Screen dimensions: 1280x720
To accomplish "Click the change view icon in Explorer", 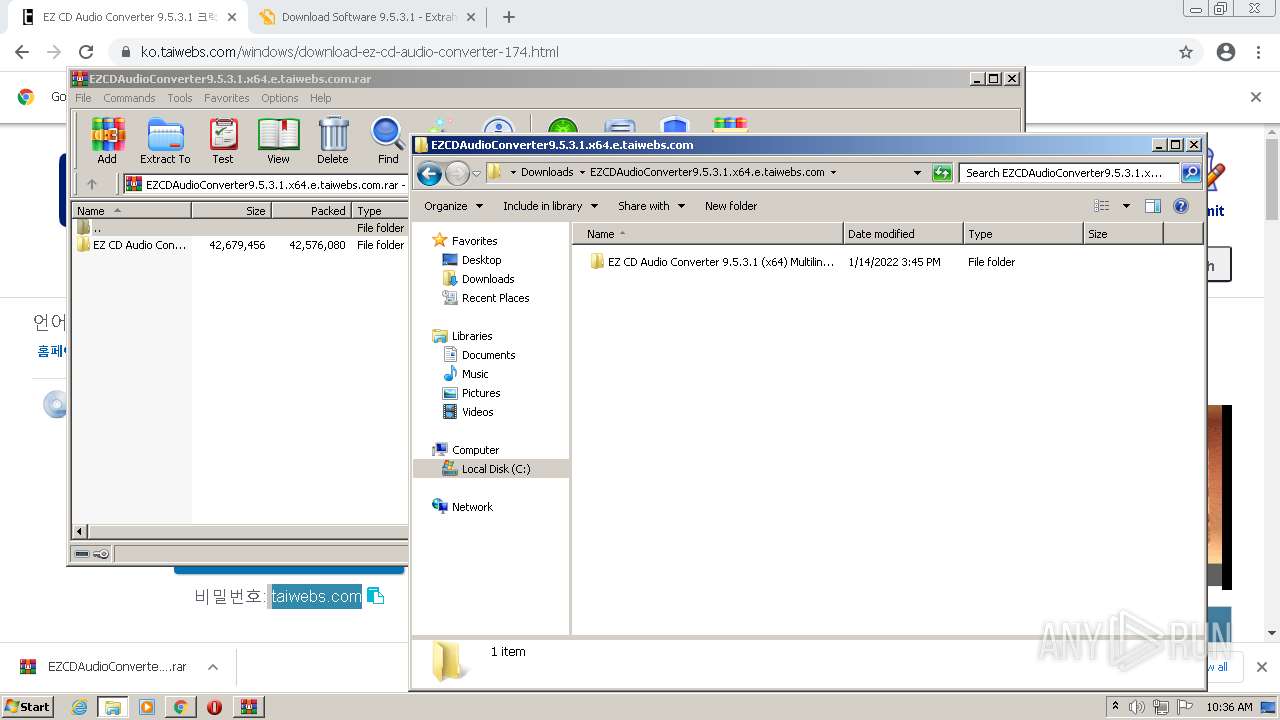I will click(1101, 206).
